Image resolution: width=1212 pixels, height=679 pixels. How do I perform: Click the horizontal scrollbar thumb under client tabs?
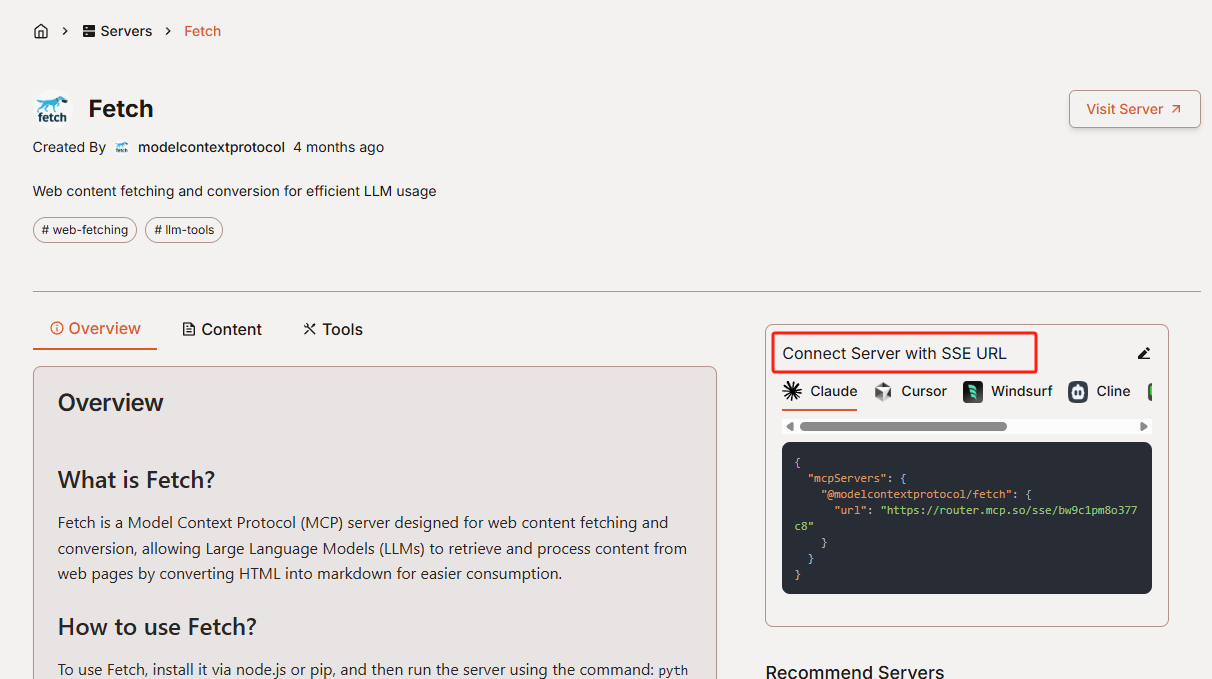click(903, 427)
